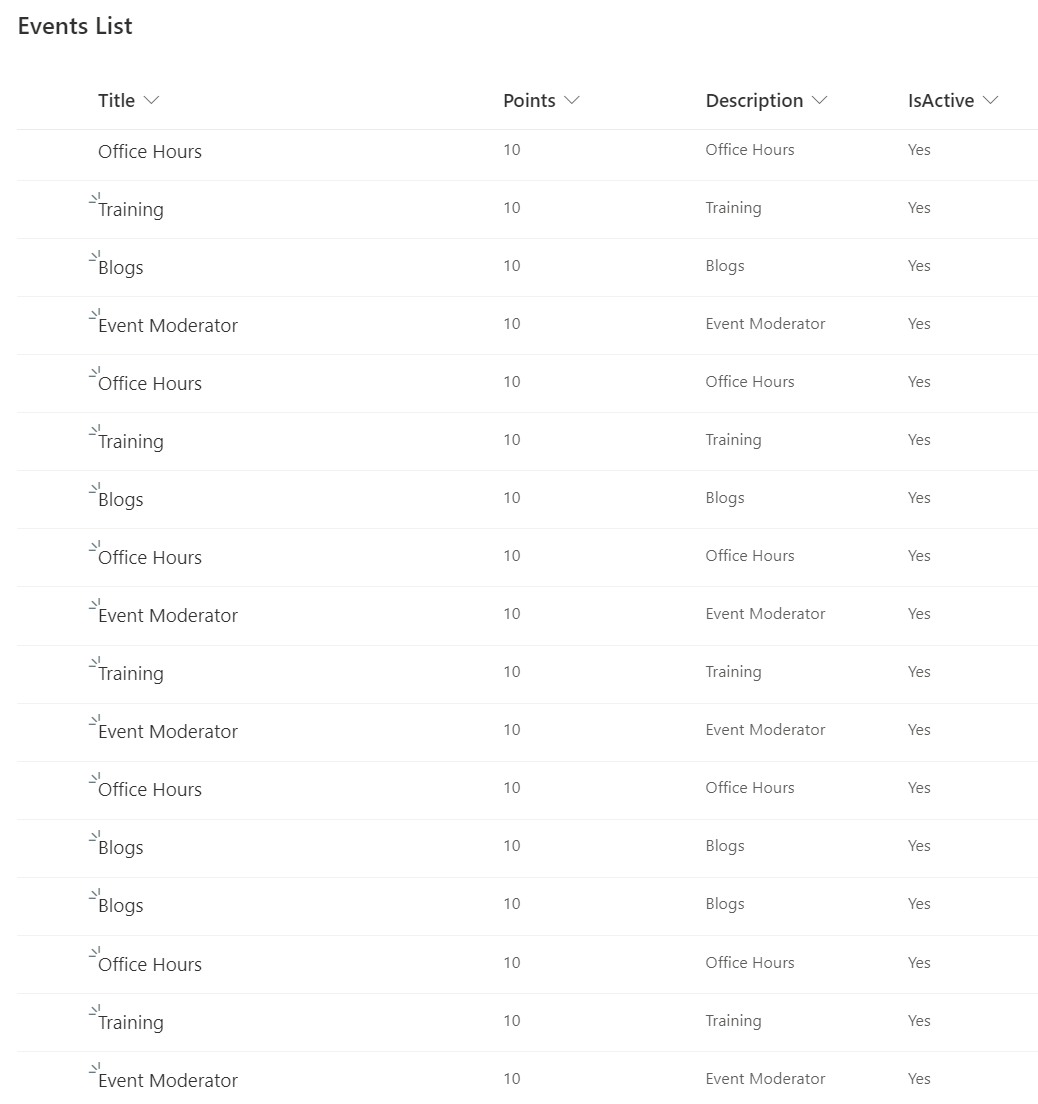
Task: Open the first Office Hours item title
Action: point(149,151)
